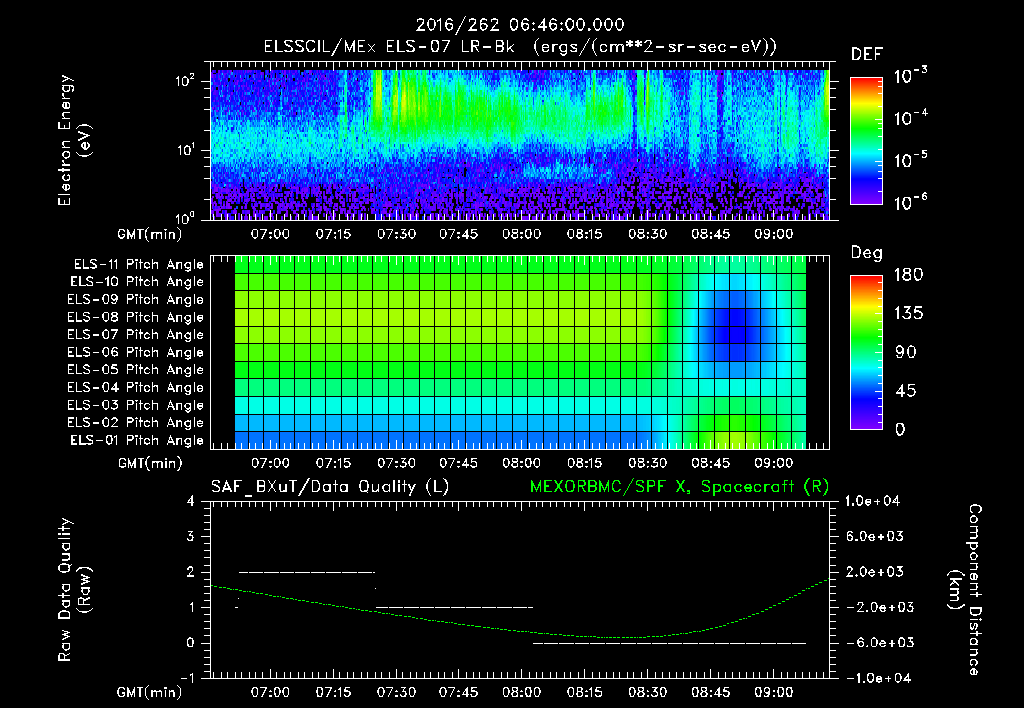Viewport: 1024px width, 708px height.
Task: Click the ELS-02 Pitch Angle row label
Action: [136, 423]
